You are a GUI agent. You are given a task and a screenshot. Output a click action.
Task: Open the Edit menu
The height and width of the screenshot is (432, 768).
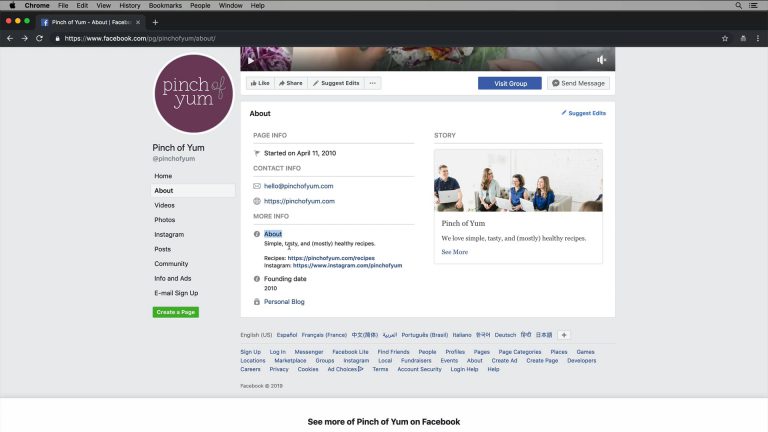[x=82, y=5]
